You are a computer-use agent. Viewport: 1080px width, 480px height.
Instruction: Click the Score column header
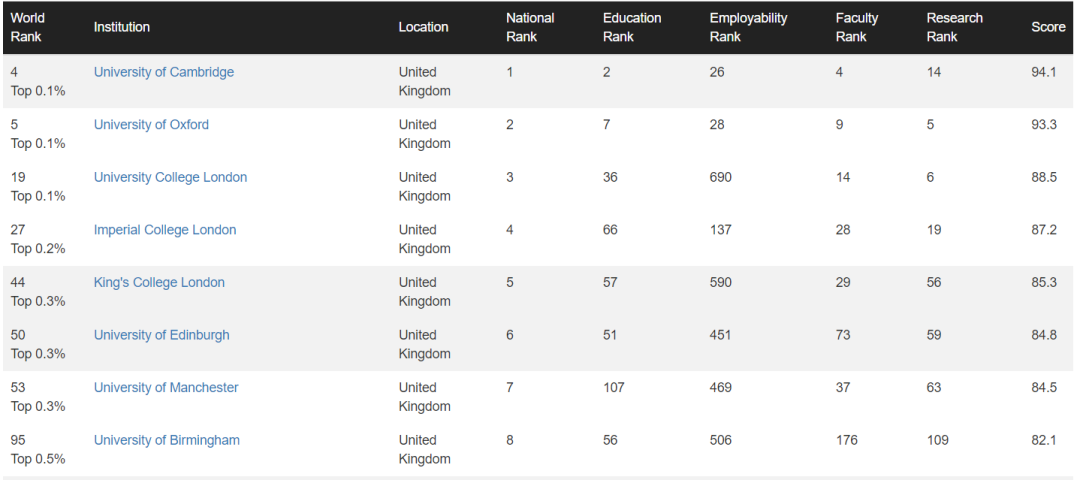[1048, 28]
